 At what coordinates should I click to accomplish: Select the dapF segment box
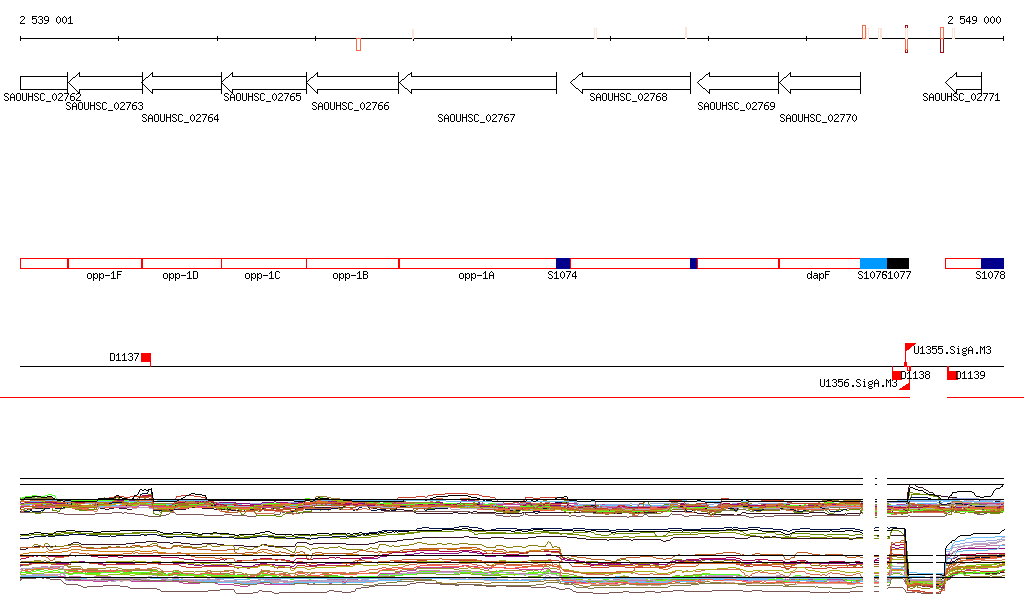(819, 263)
